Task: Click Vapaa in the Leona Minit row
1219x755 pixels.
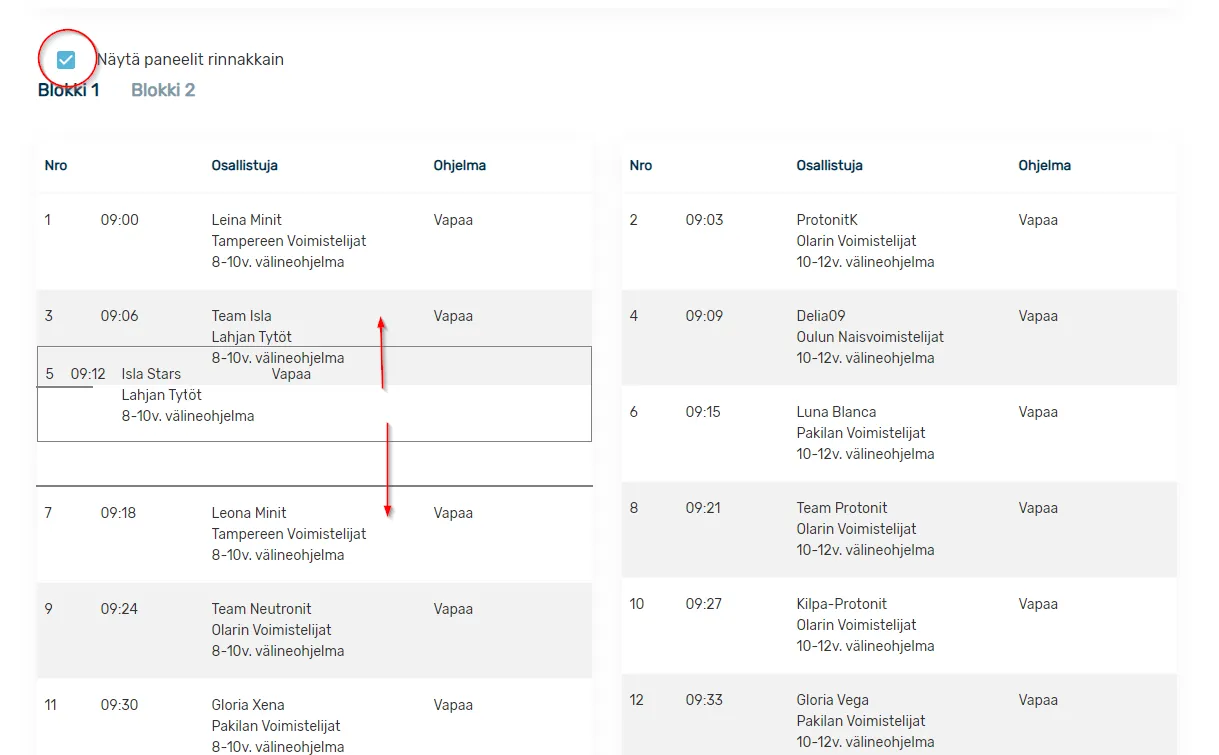Action: click(x=453, y=513)
